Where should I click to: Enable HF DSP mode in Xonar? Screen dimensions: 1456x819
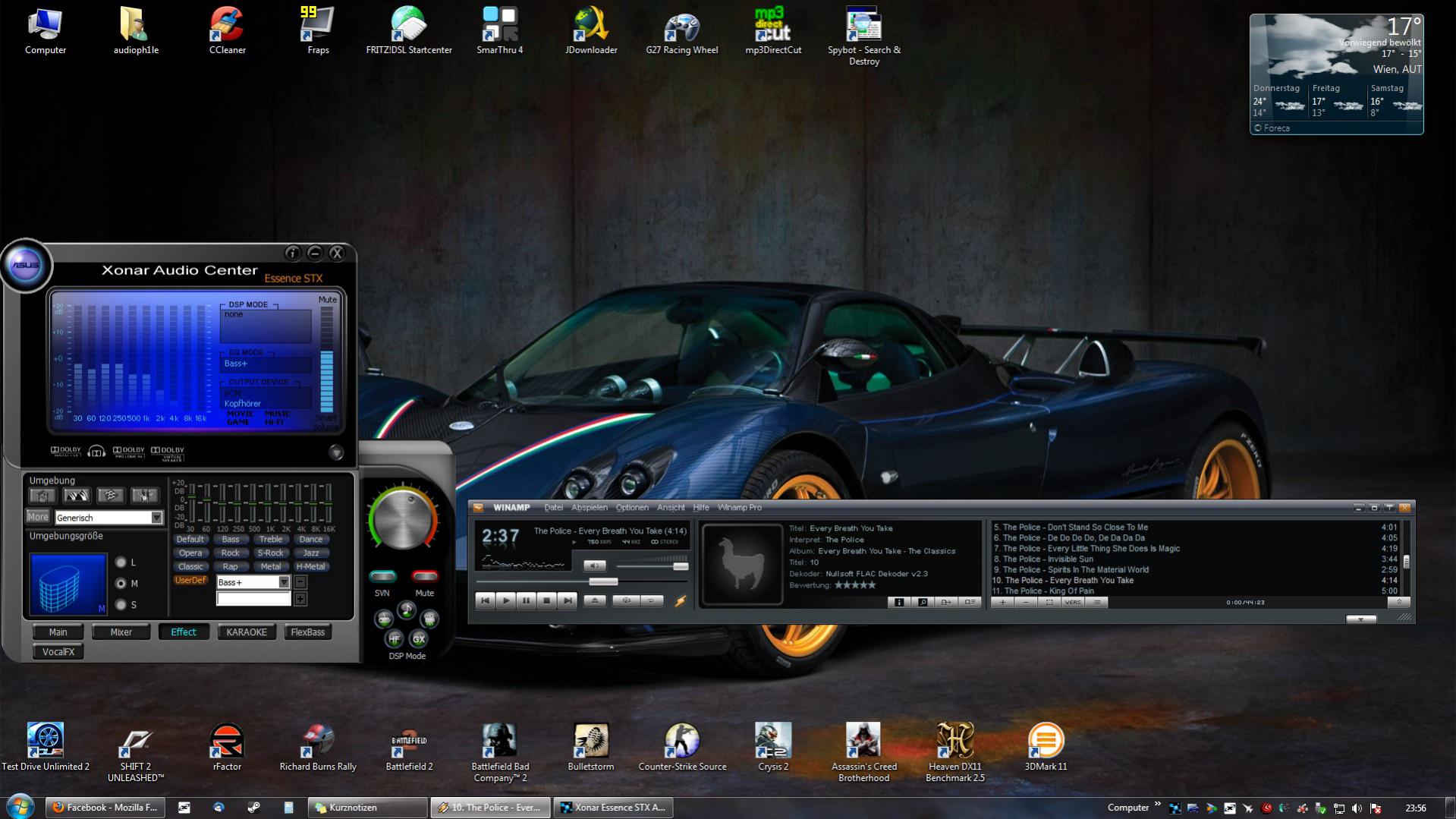[394, 639]
